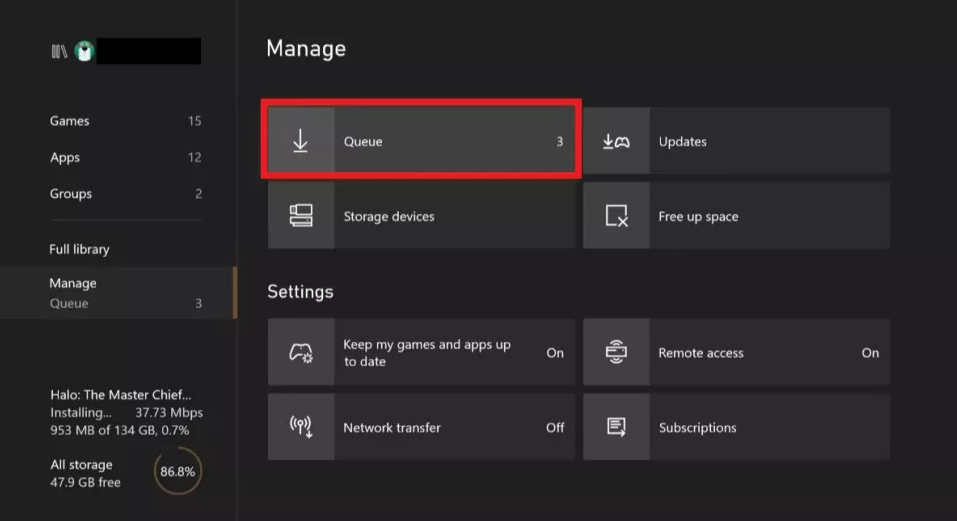The height and width of the screenshot is (521, 957).
Task: Click the Network transfer antenna icon
Action: click(301, 426)
